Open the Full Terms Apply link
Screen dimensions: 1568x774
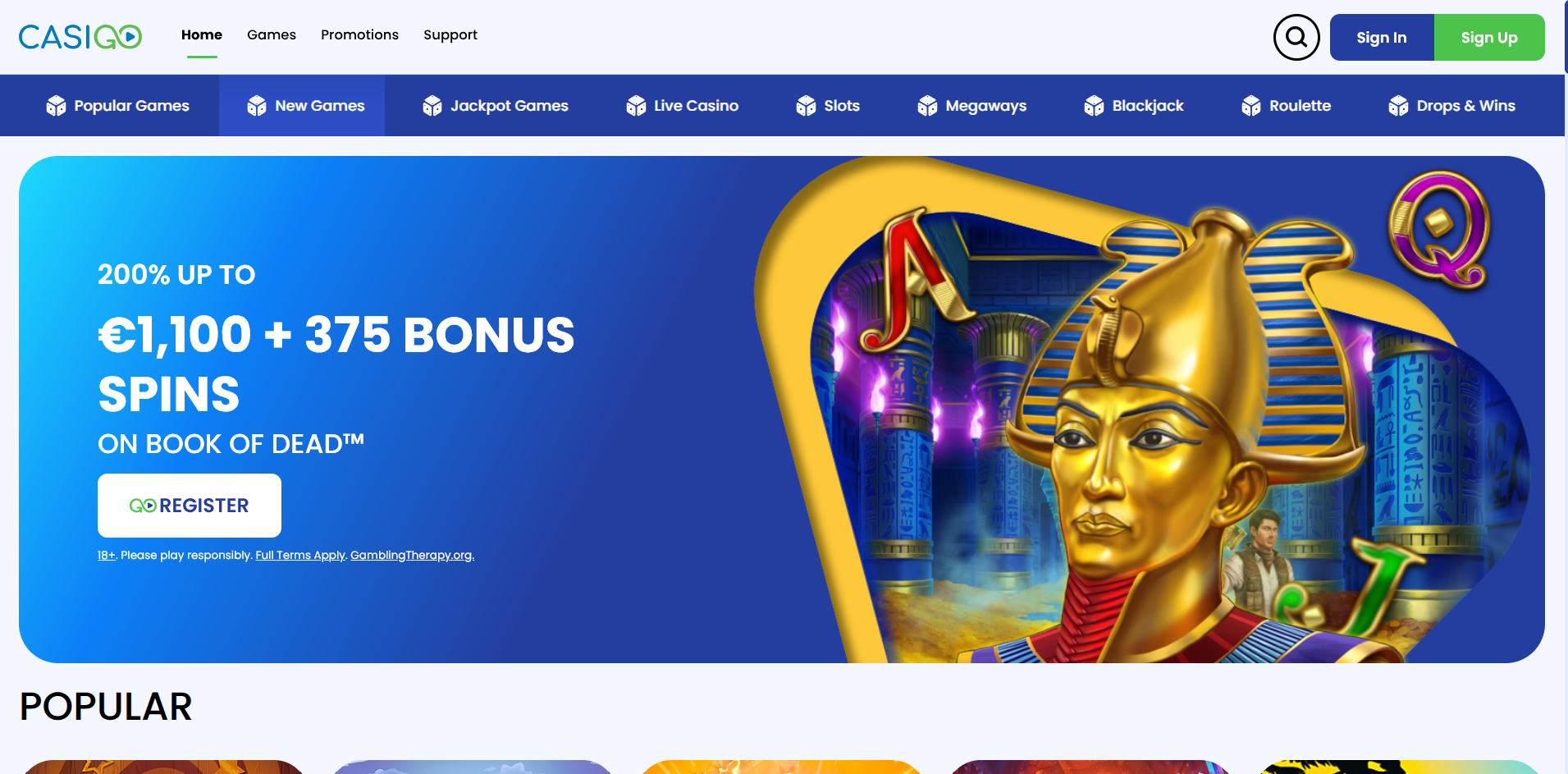coord(300,556)
